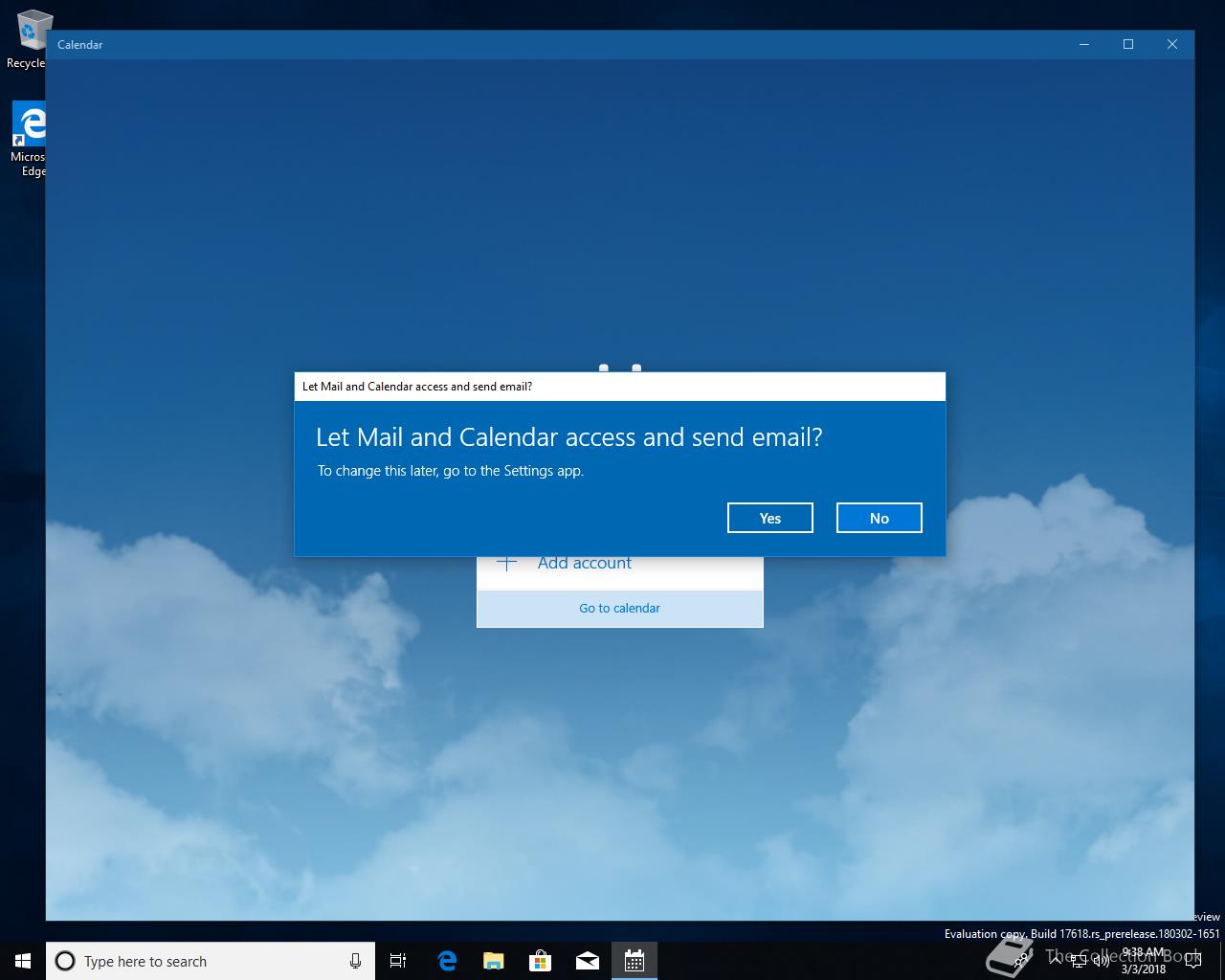The height and width of the screenshot is (980, 1225).
Task: Click the Calendar window title text
Action: point(79,45)
